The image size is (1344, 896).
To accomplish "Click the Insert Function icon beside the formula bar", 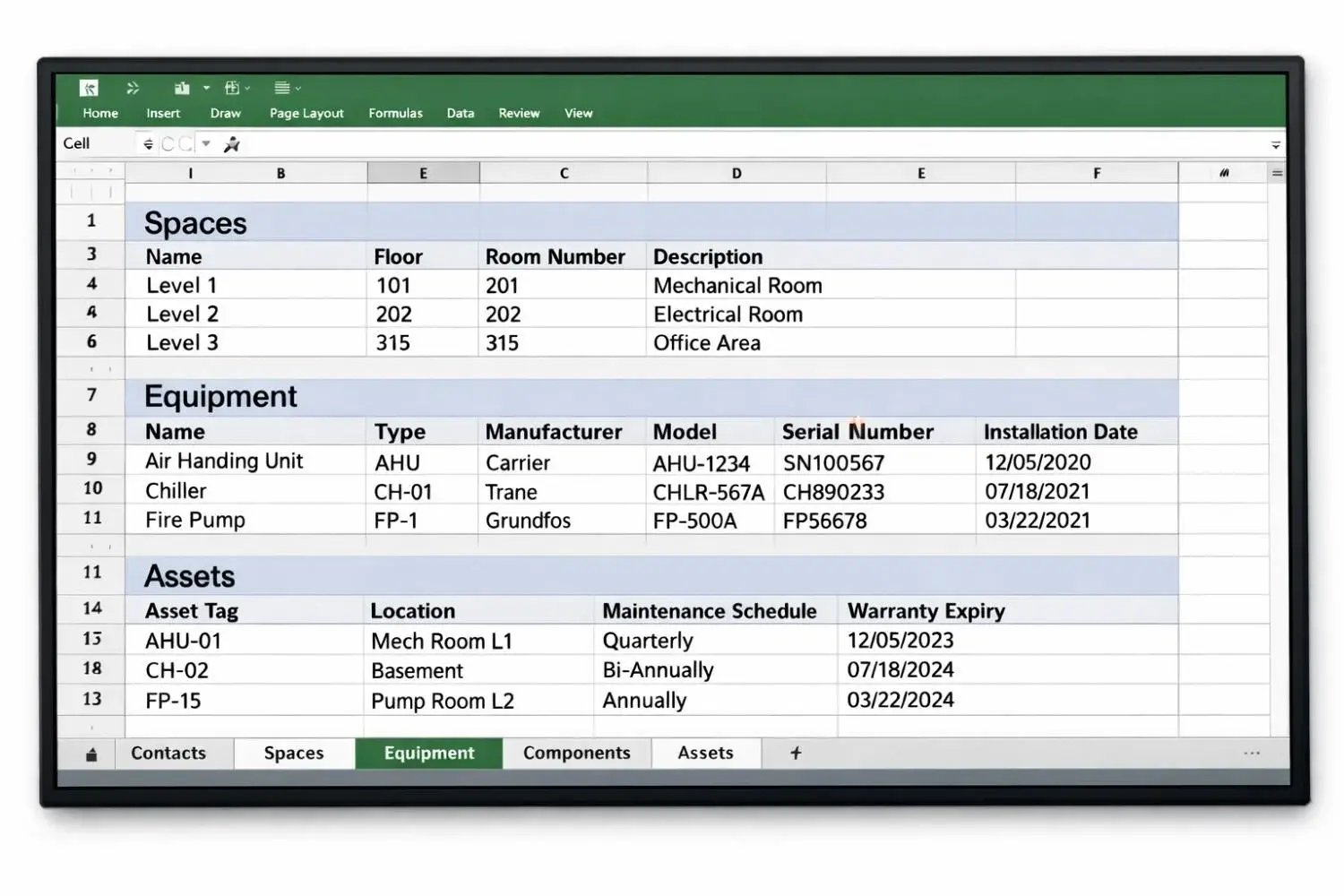I will (x=231, y=143).
